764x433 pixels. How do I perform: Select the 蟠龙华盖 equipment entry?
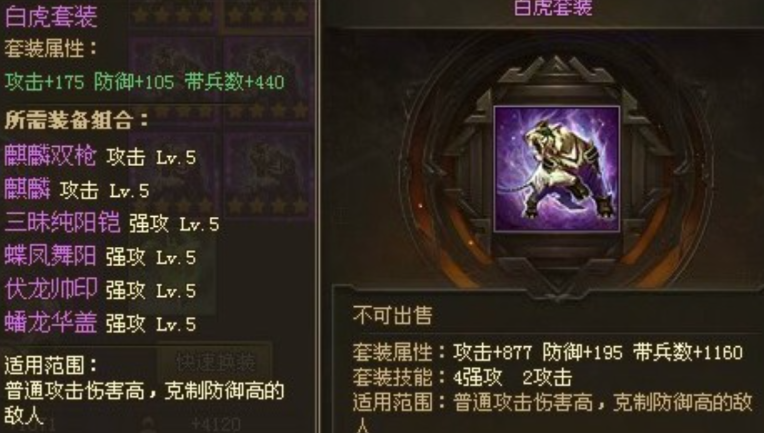(x=51, y=323)
